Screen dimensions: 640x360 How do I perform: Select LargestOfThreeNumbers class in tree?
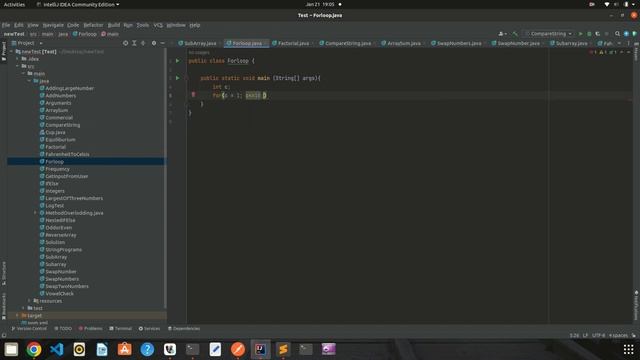tap(74, 198)
